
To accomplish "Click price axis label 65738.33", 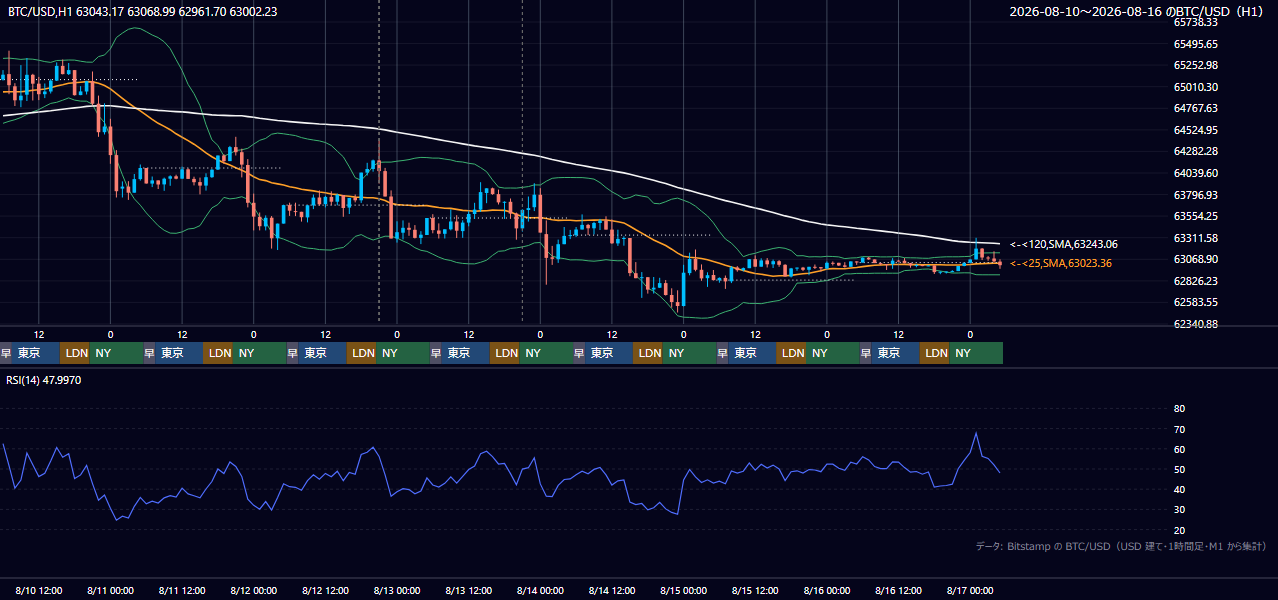I will tap(1196, 21).
